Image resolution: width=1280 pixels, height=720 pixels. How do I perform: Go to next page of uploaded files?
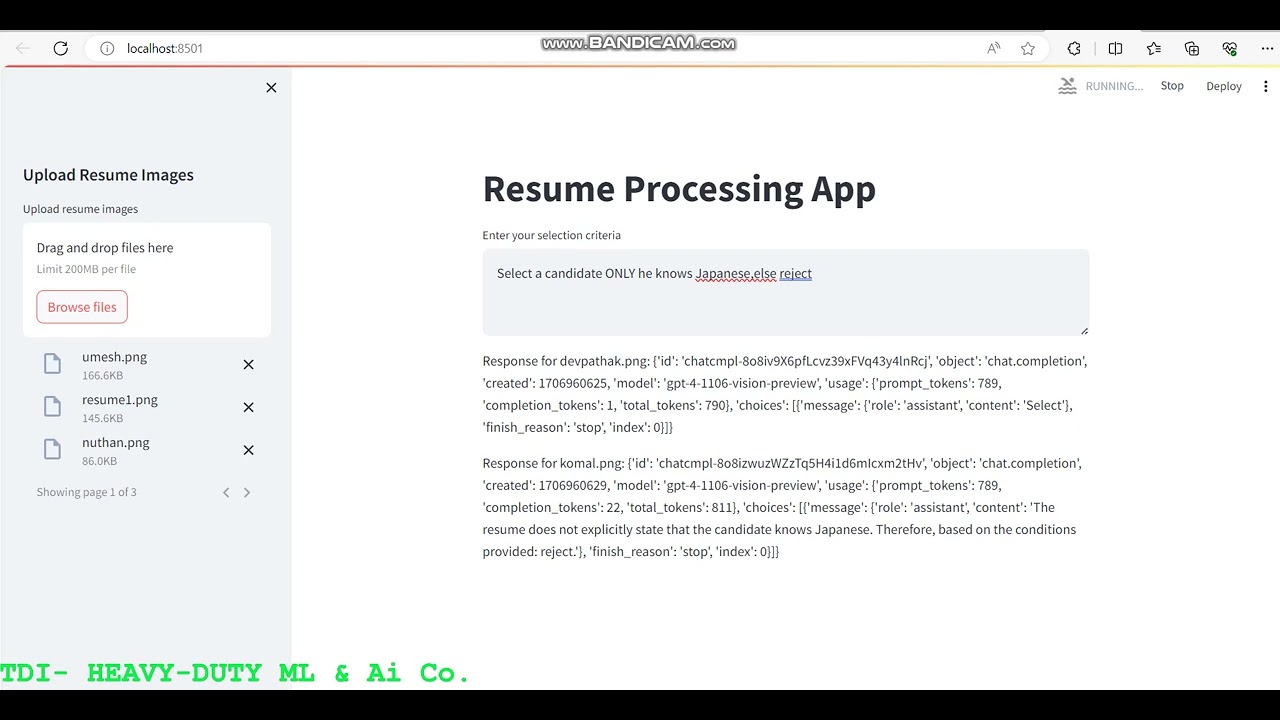[247, 492]
